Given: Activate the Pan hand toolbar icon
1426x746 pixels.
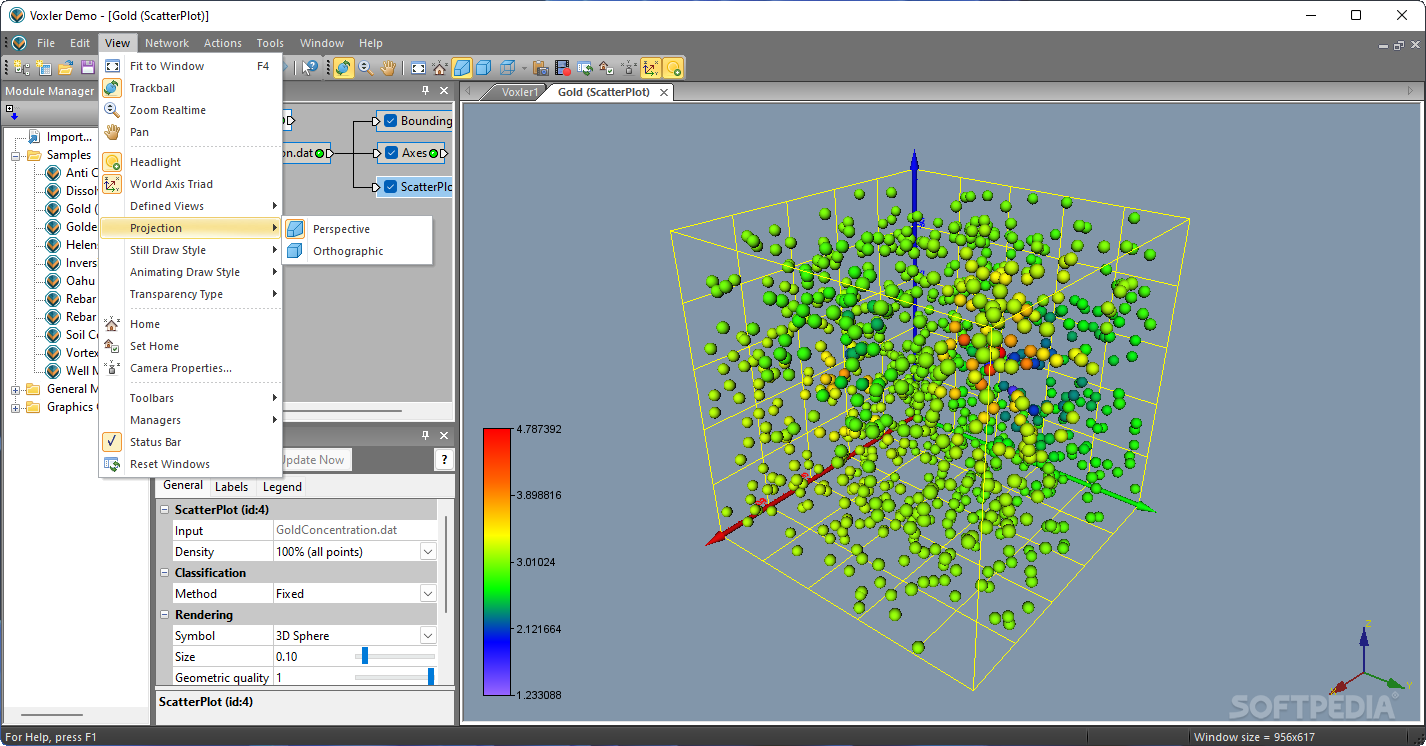Looking at the screenshot, I should (388, 68).
